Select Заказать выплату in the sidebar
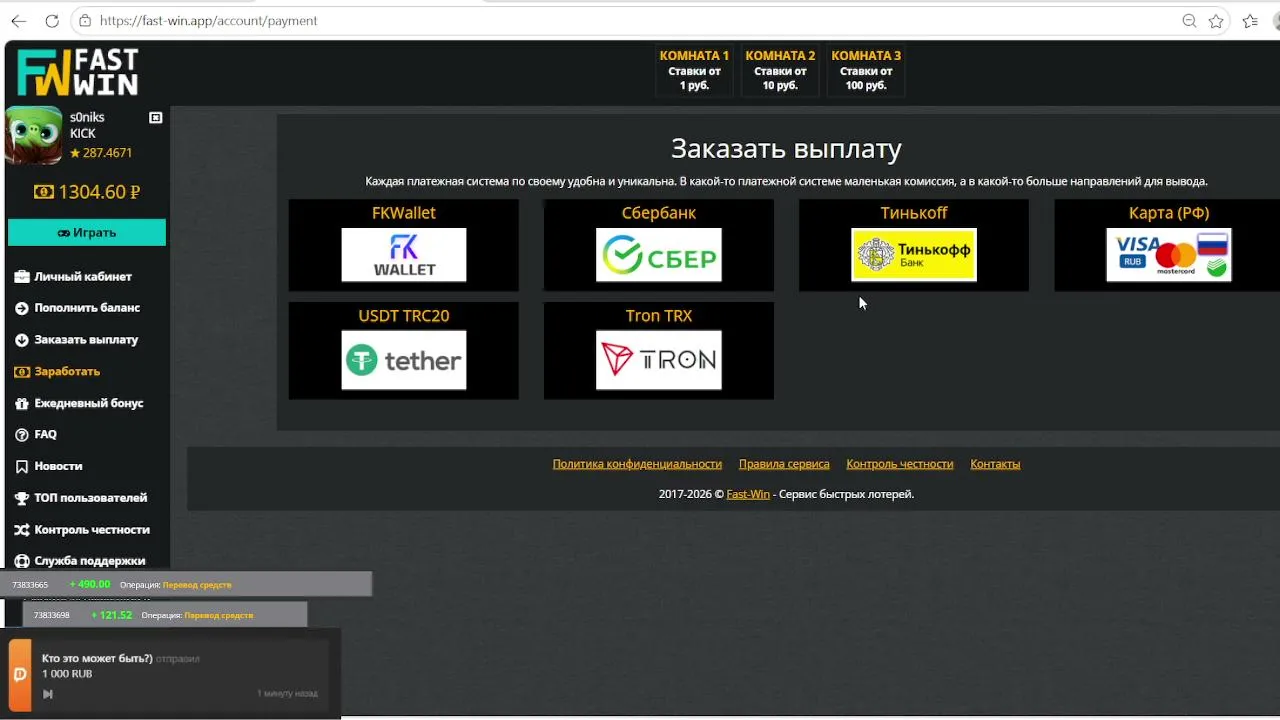The width and height of the screenshot is (1280, 720). point(86,340)
